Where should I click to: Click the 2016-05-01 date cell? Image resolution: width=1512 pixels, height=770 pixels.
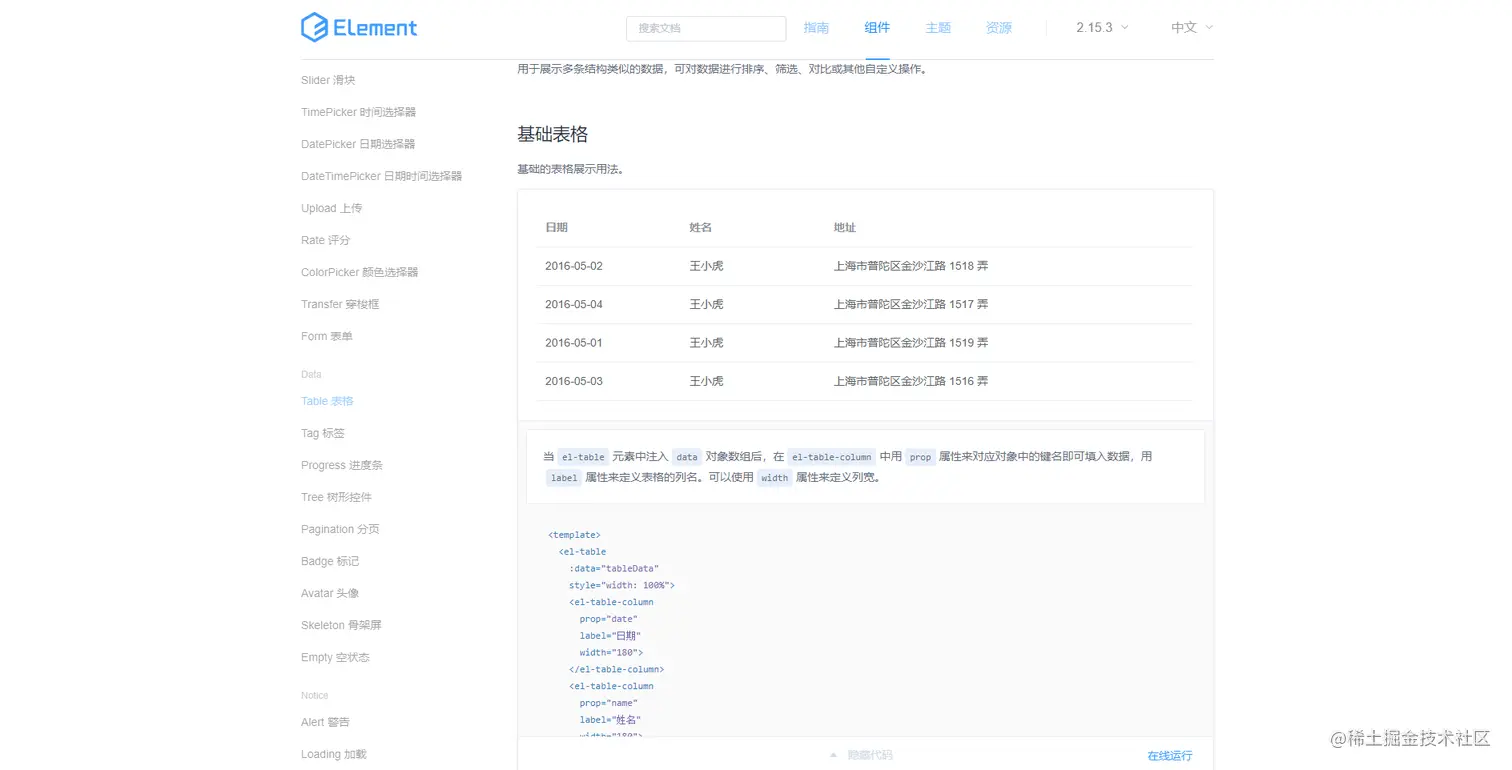coord(574,342)
